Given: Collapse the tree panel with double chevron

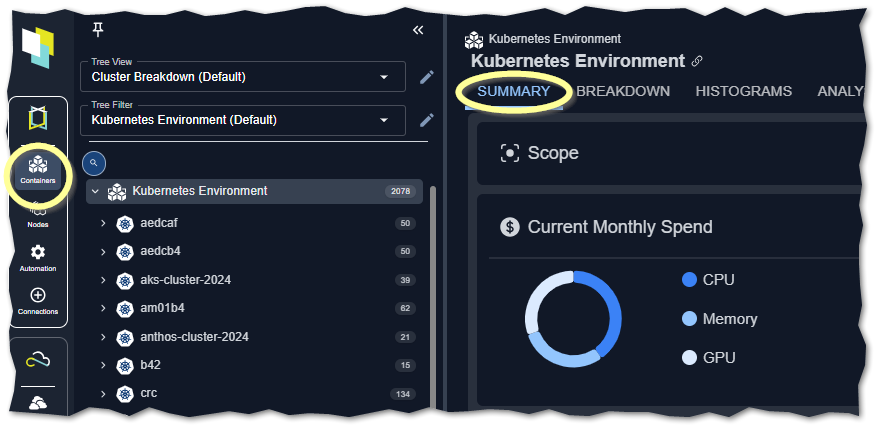Looking at the screenshot, I should (418, 30).
